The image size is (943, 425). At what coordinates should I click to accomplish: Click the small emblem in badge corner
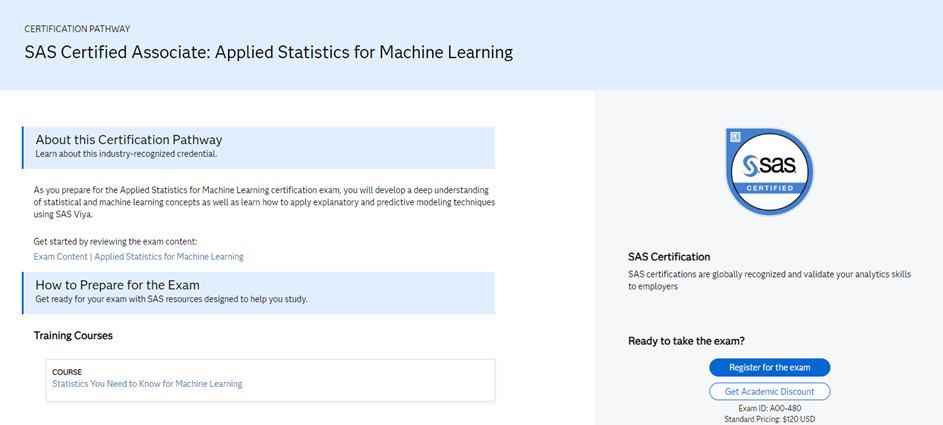pos(733,135)
